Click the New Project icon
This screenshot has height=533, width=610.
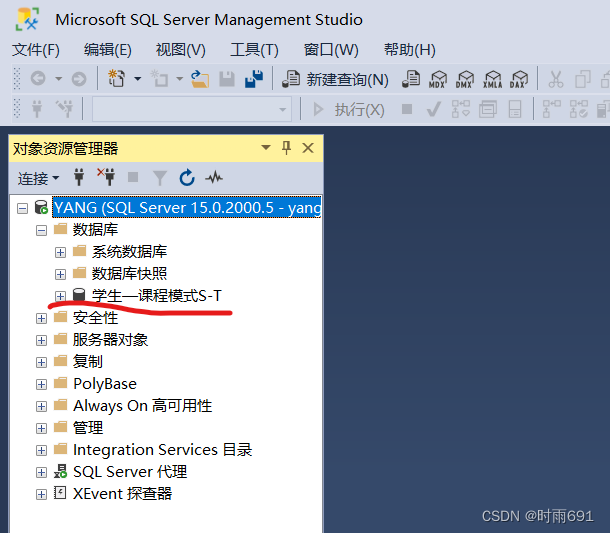click(x=116, y=78)
